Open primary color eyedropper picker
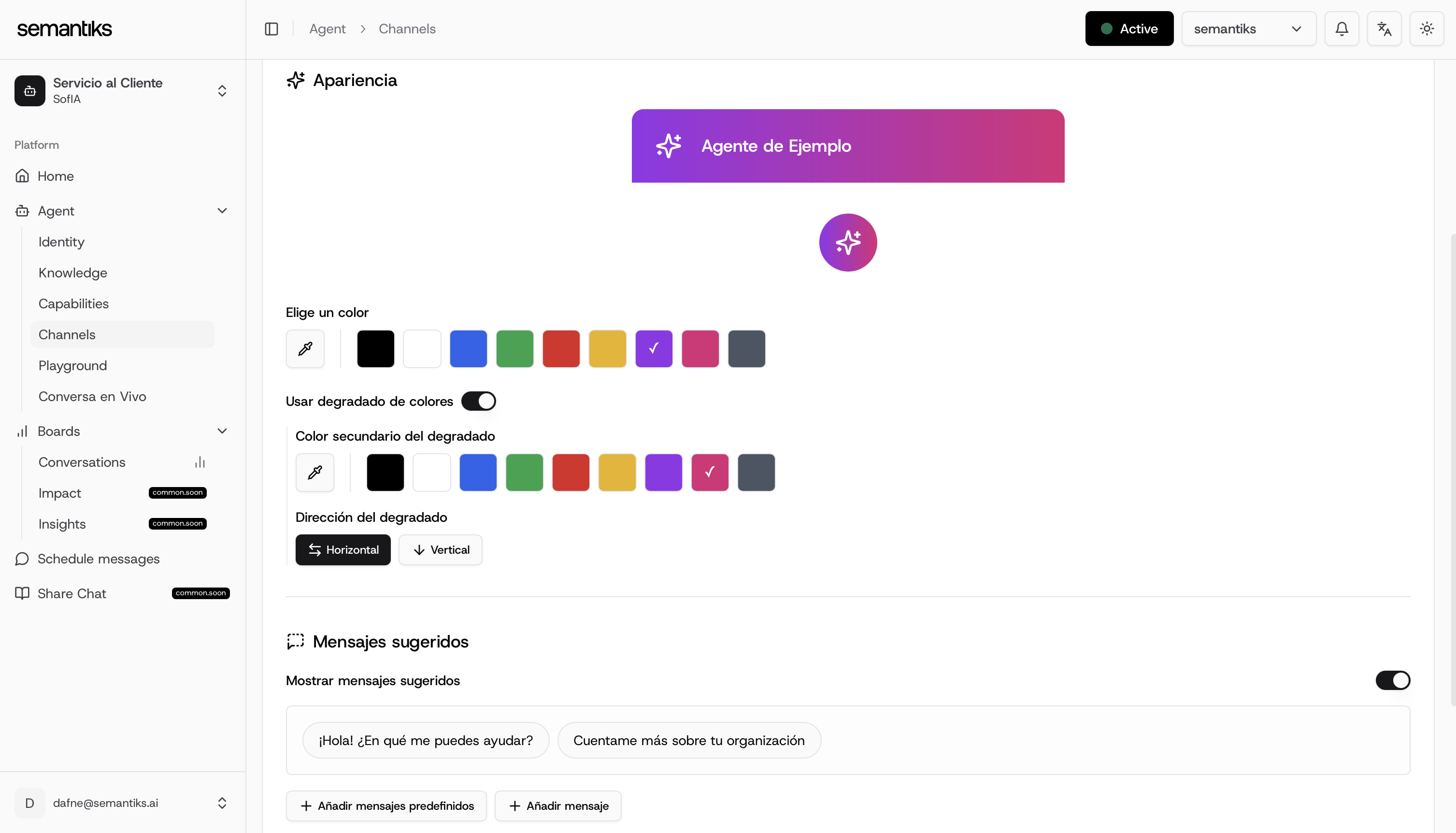 (x=305, y=348)
